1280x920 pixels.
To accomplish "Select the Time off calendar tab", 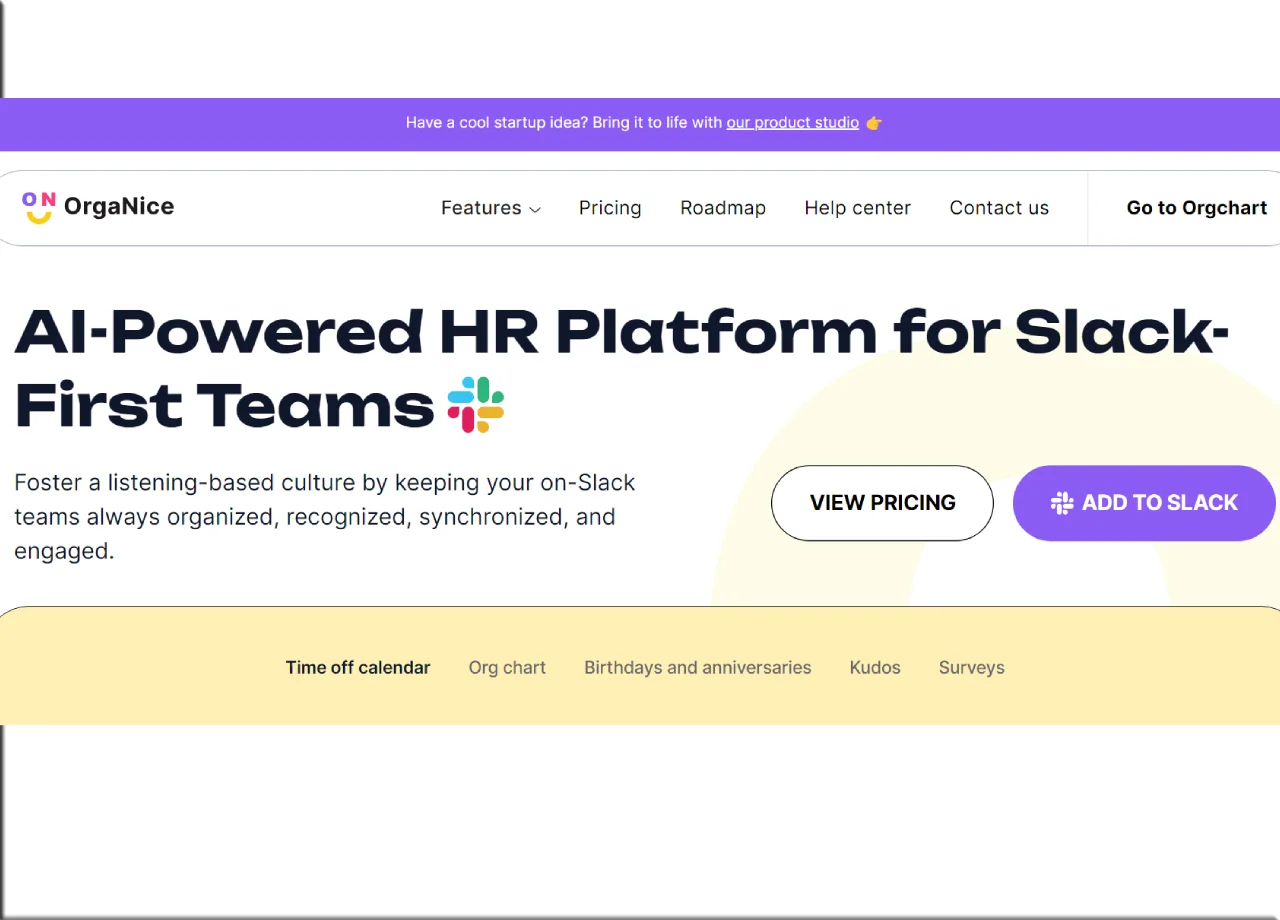I will (x=358, y=668).
